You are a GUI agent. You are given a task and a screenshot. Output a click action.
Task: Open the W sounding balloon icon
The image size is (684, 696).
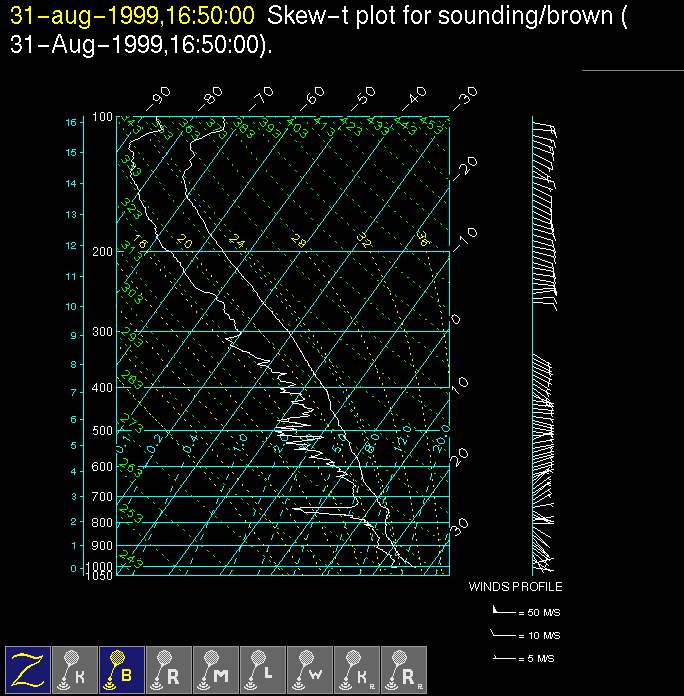[x=310, y=669]
